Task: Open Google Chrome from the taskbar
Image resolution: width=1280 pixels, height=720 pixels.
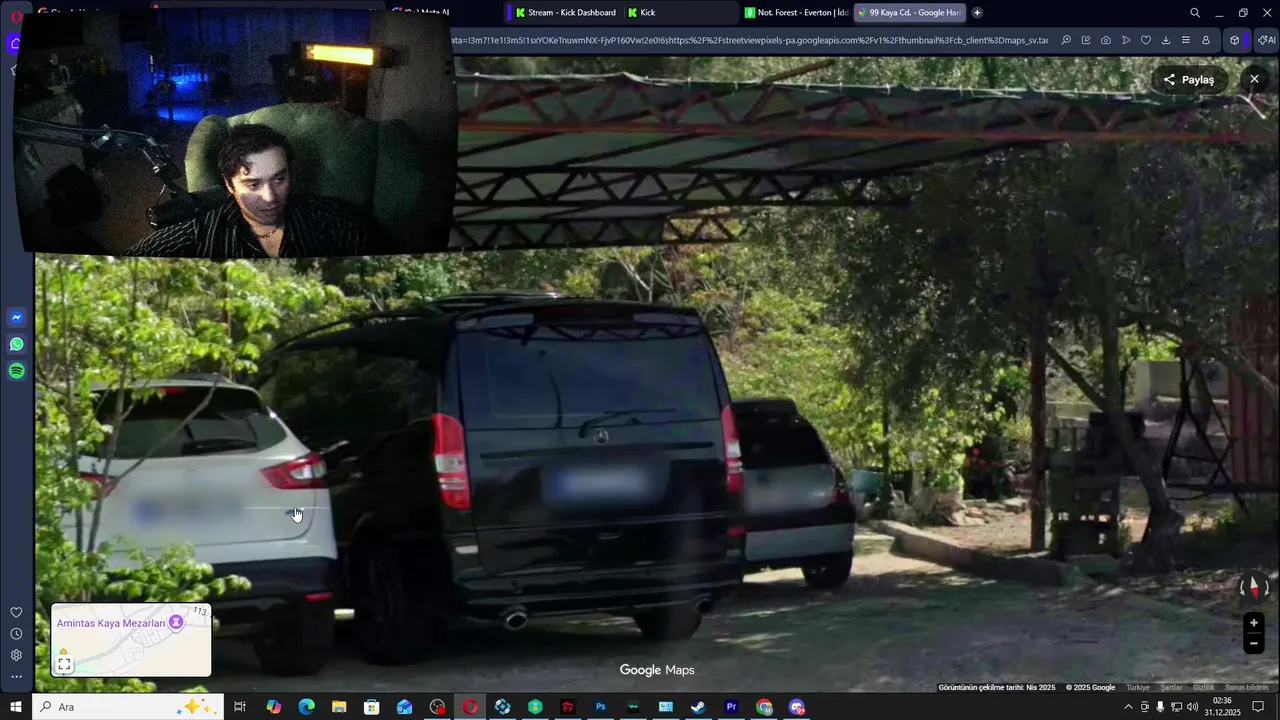Action: (764, 707)
